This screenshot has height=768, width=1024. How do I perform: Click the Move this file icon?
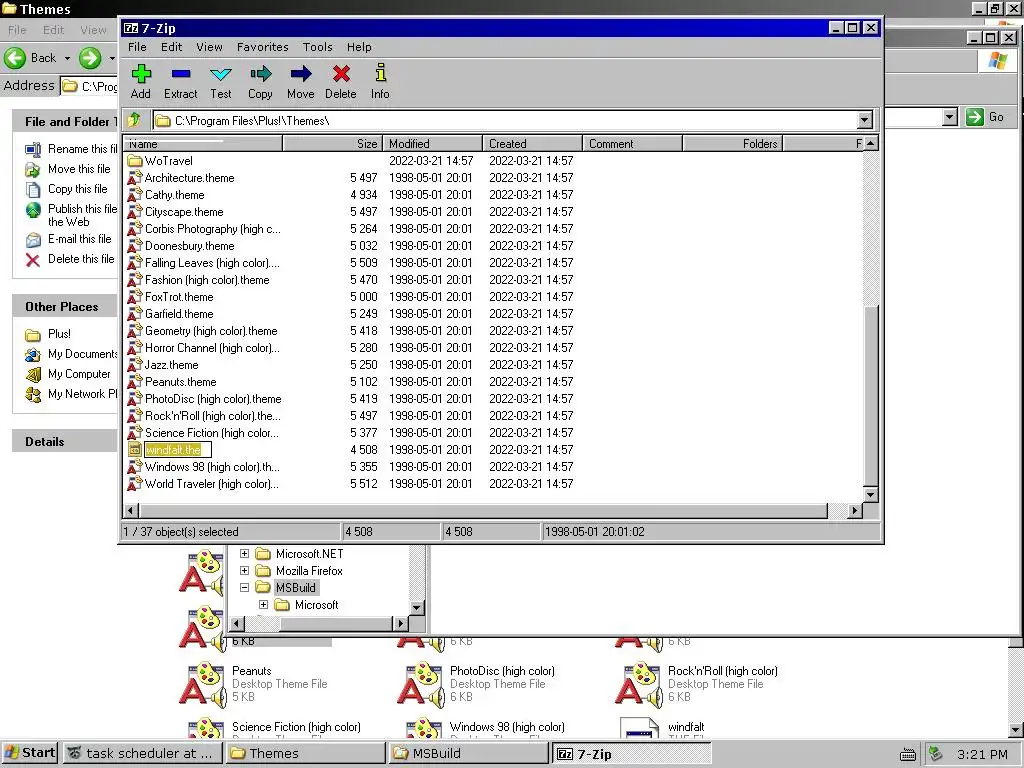pos(33,170)
